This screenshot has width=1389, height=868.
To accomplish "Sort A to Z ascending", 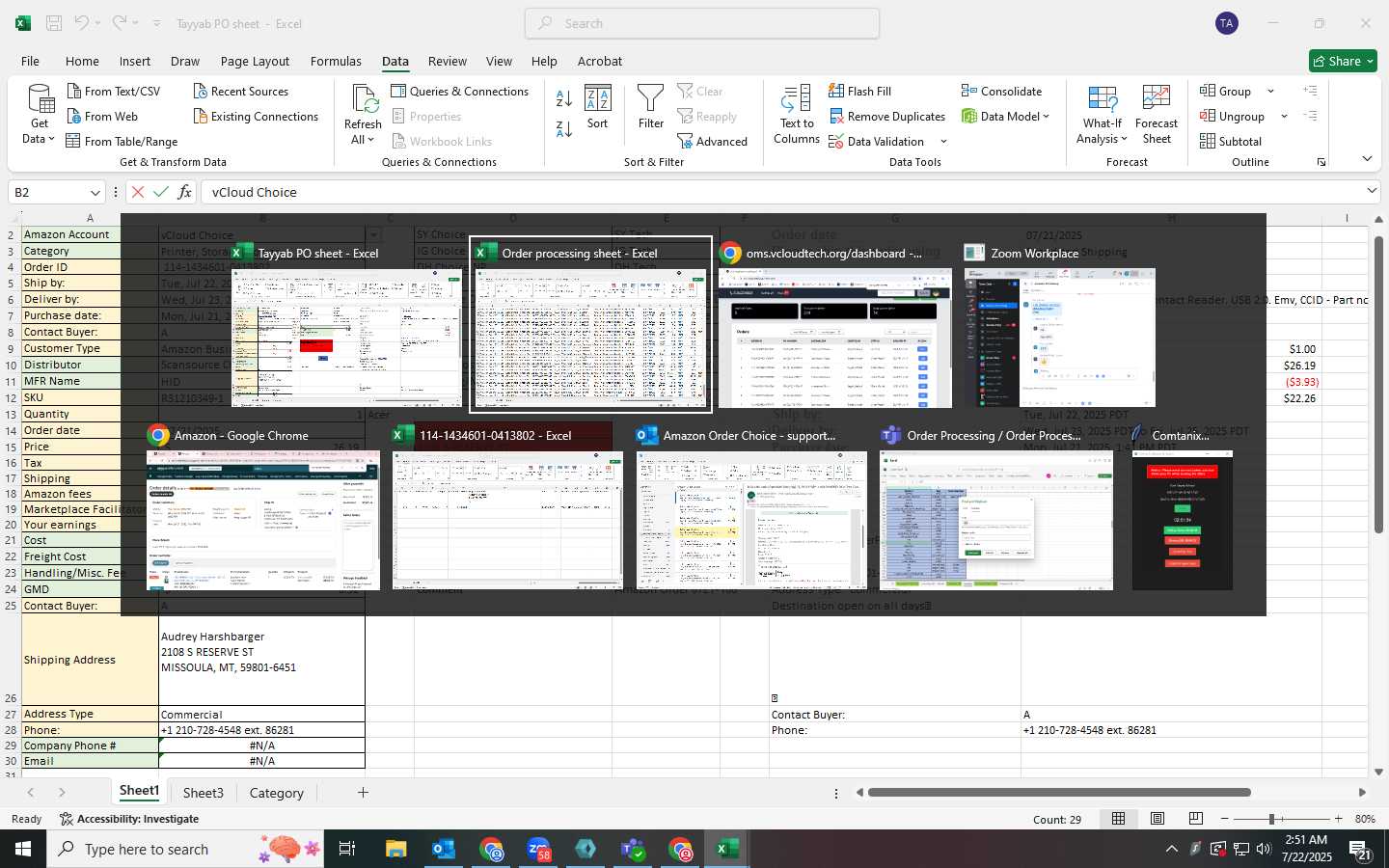I will [x=564, y=97].
